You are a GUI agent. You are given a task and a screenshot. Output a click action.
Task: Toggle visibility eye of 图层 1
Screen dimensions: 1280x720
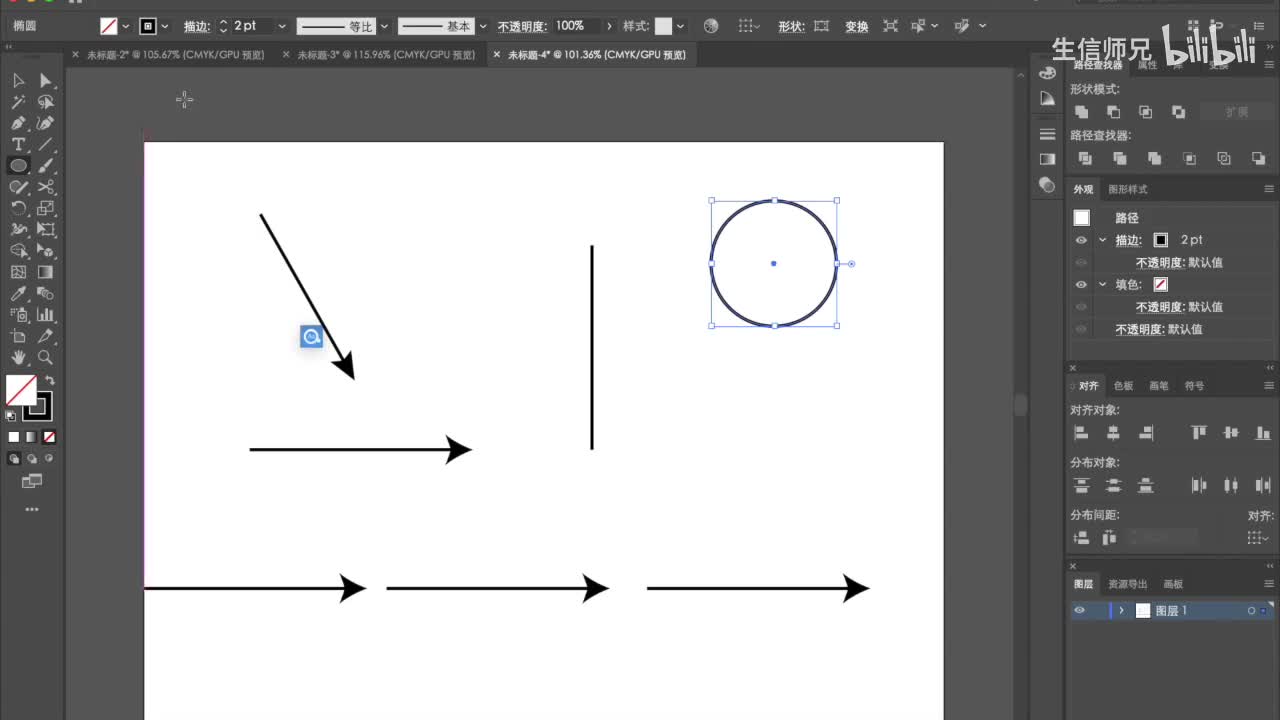[x=1079, y=610]
